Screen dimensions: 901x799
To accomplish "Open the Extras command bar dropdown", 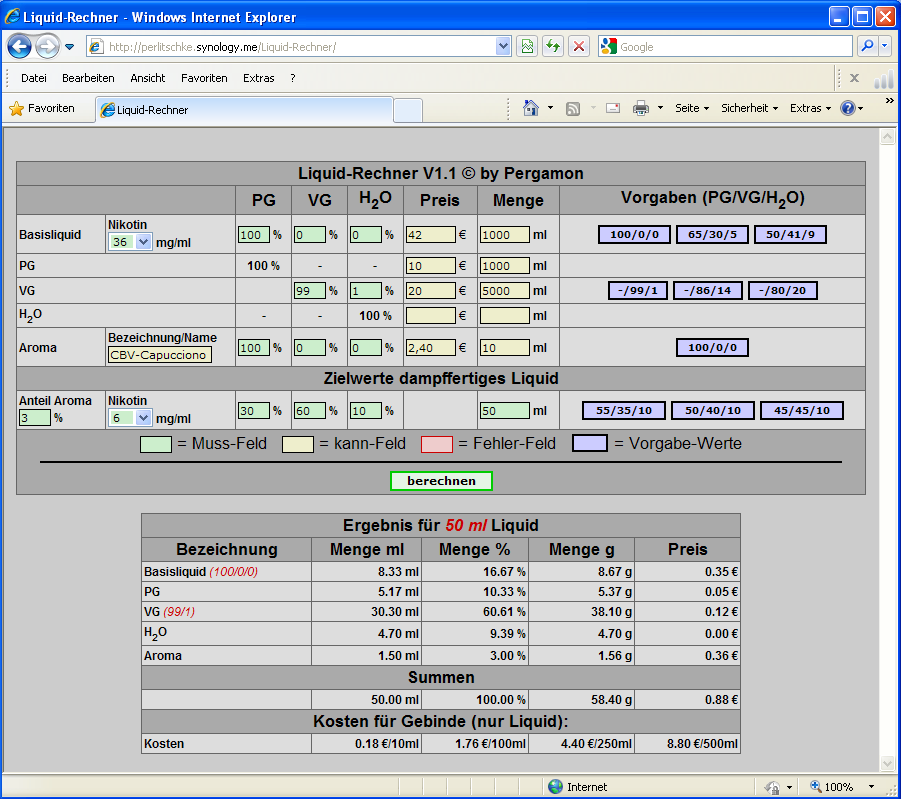I will 810,108.
